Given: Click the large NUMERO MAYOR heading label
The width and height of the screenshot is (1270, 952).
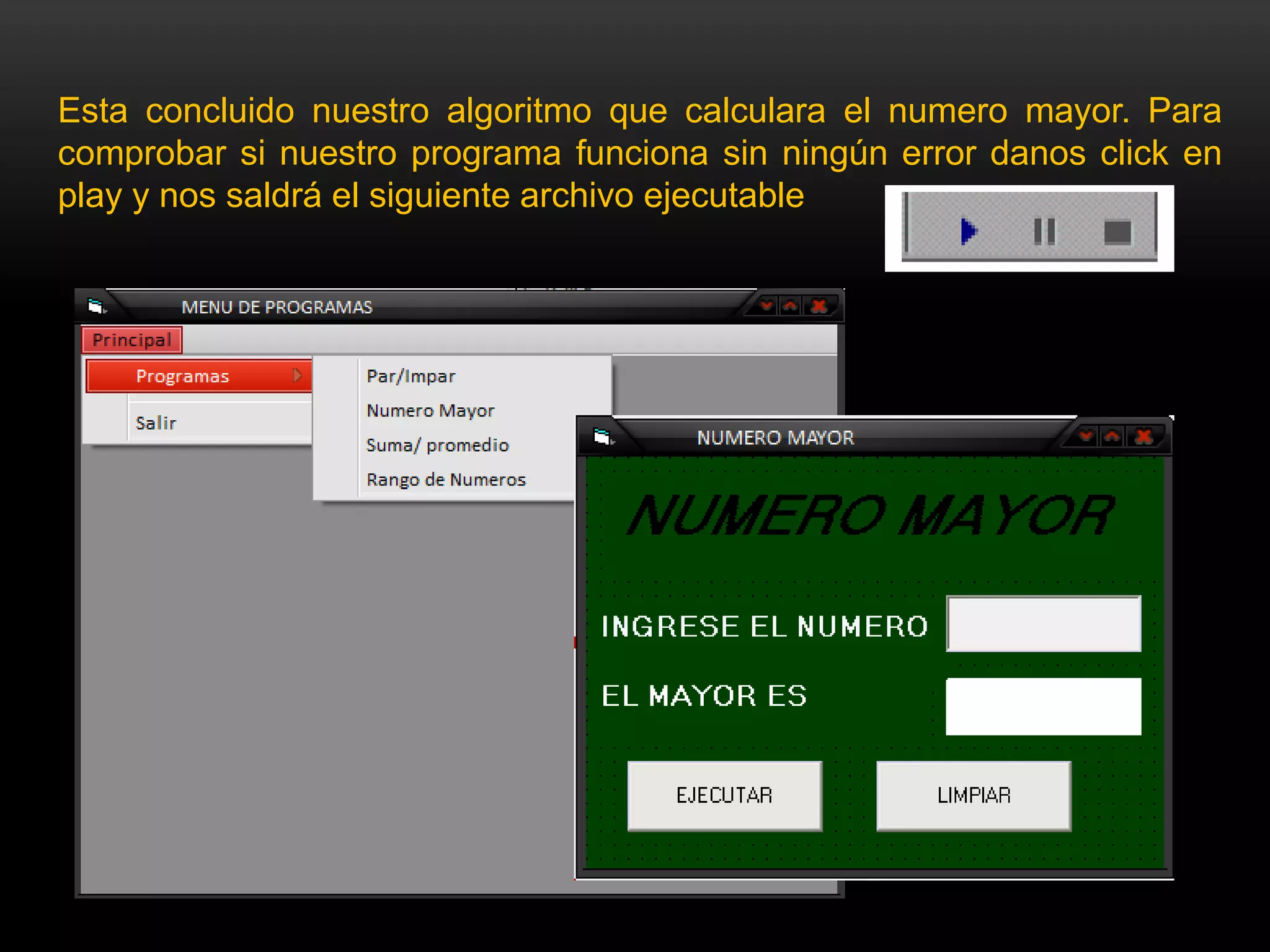Looking at the screenshot, I should tap(871, 515).
